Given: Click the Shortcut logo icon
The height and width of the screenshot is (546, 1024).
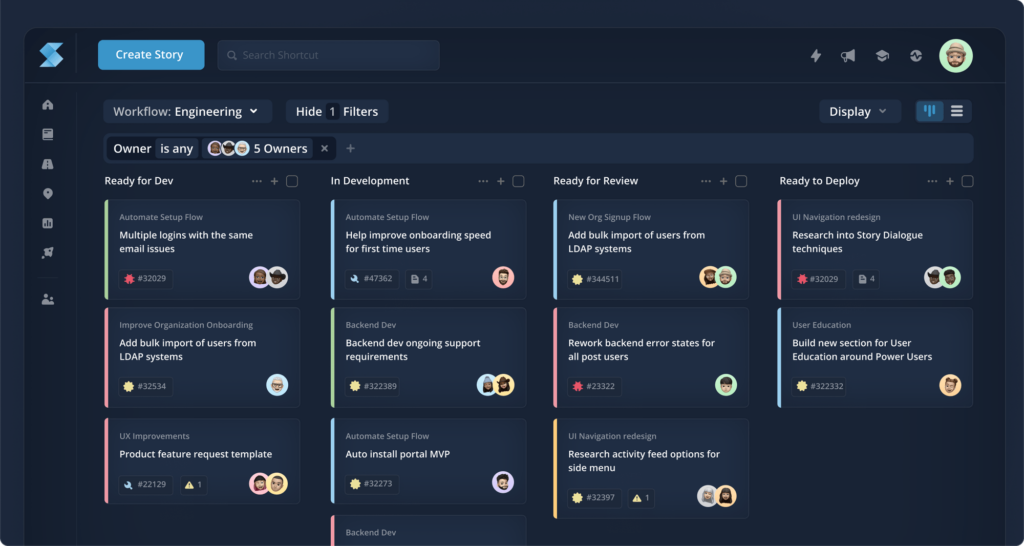Looking at the screenshot, I should coord(51,55).
